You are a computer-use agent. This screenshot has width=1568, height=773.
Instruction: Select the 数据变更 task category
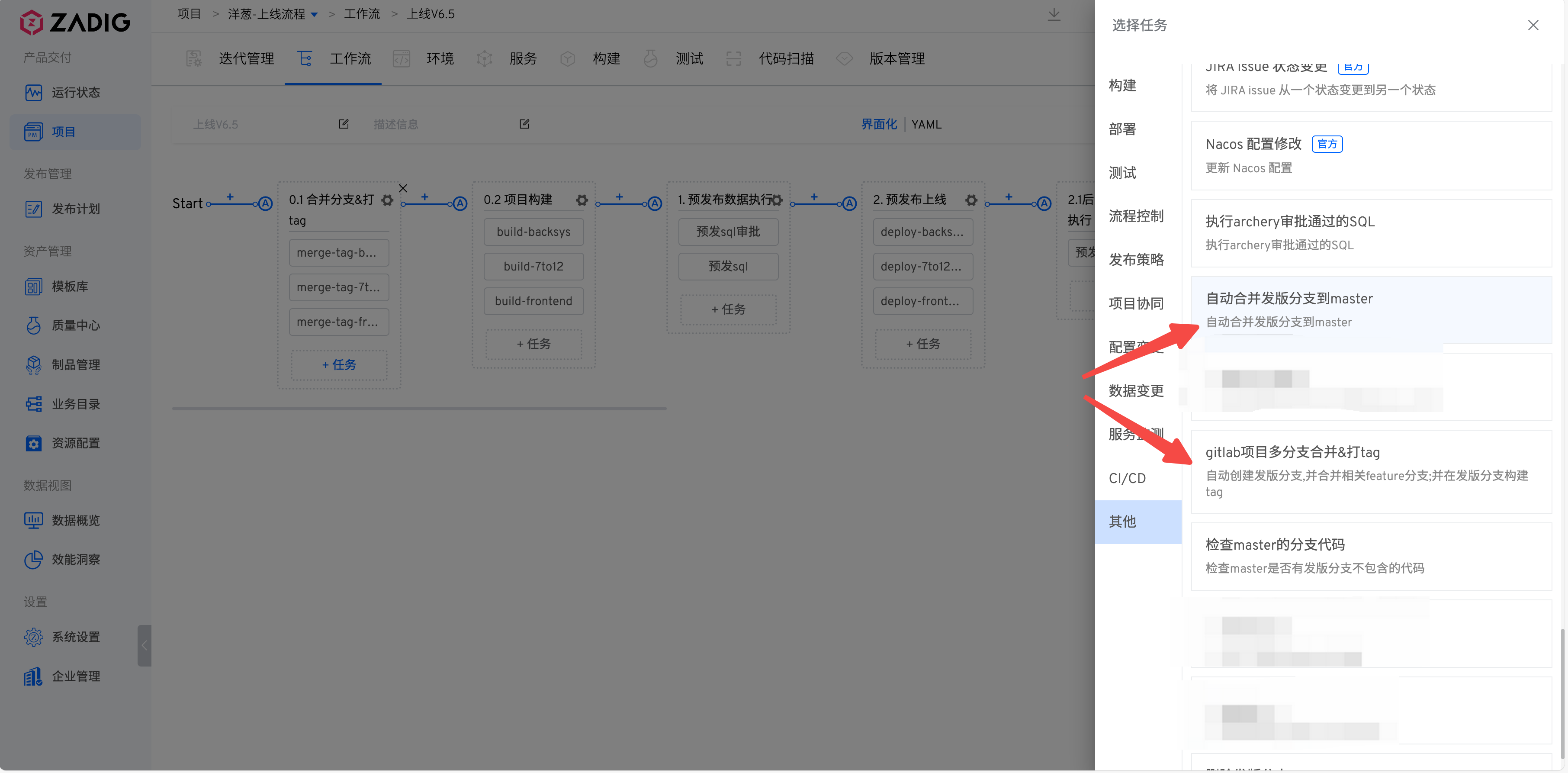coord(1137,391)
